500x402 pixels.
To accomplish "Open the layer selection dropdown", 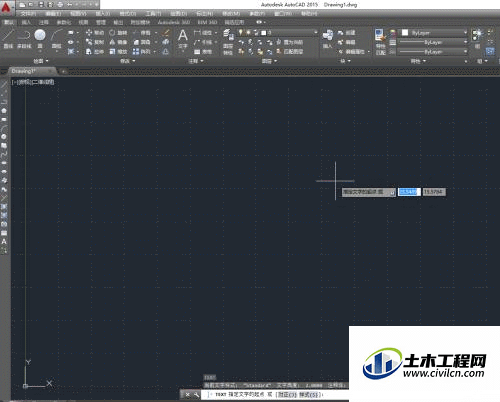I will tap(315, 32).
